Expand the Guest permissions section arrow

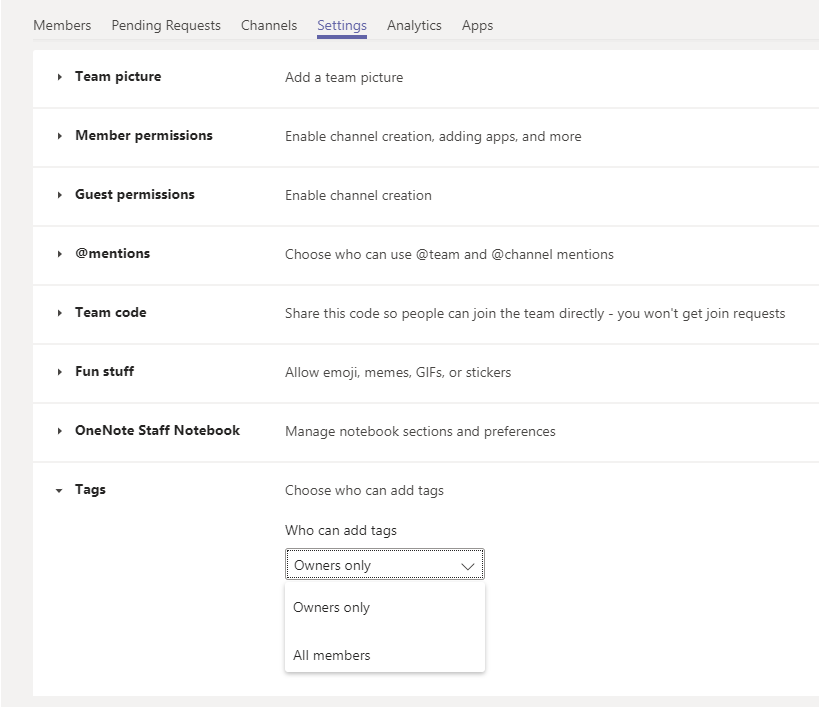(x=60, y=196)
